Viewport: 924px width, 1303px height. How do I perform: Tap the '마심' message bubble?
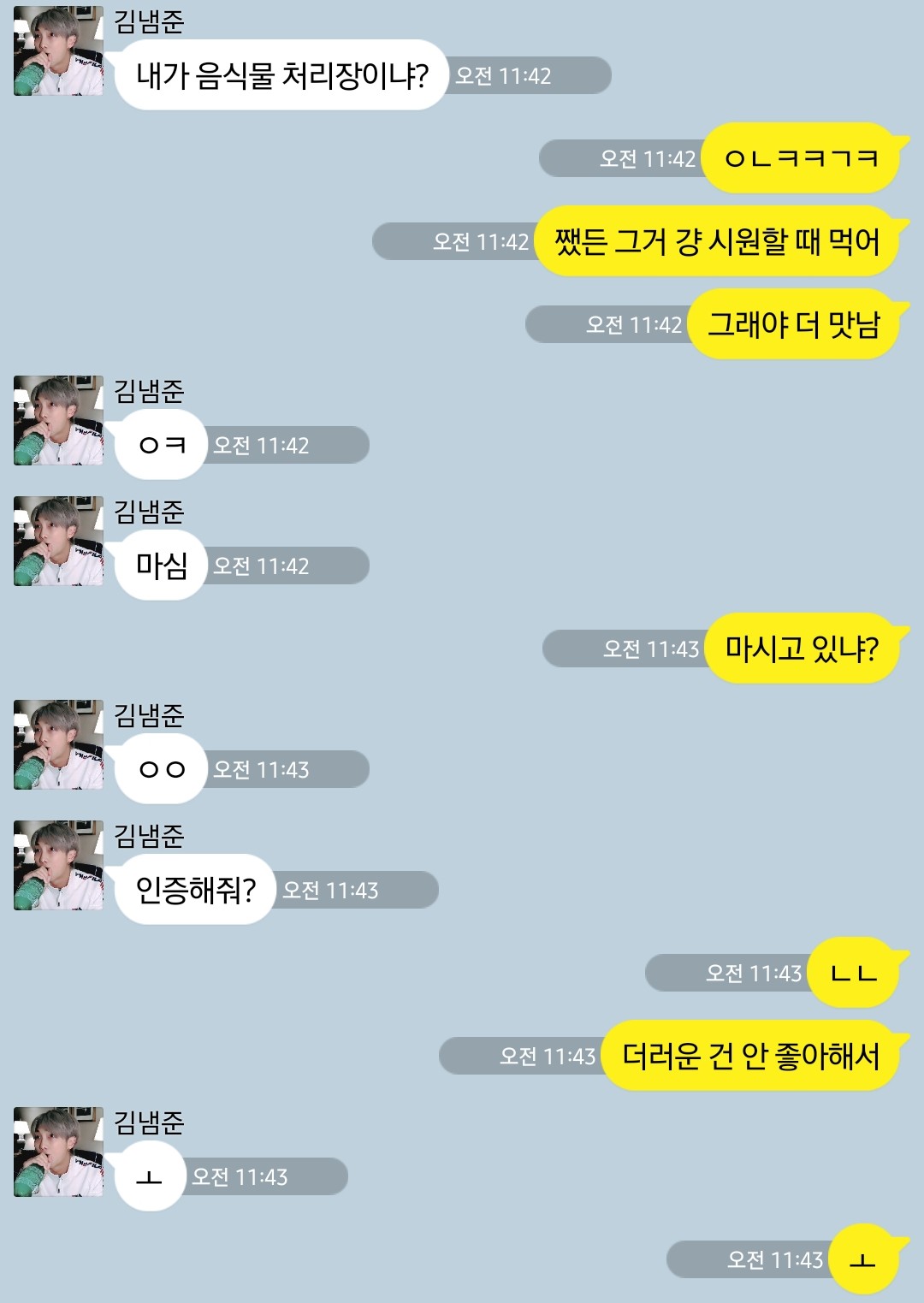(161, 566)
